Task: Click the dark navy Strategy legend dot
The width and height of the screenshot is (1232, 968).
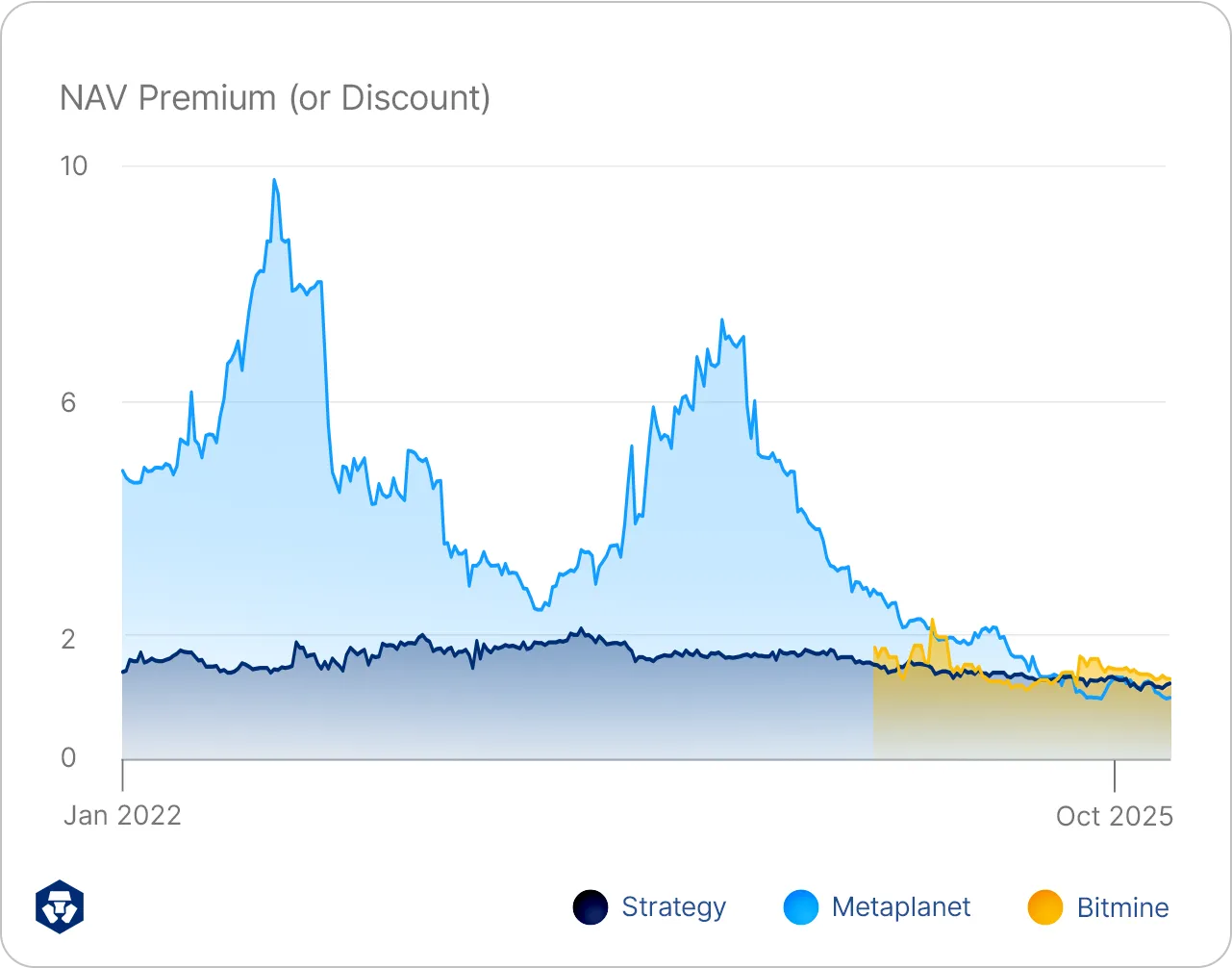Action: click(x=591, y=907)
